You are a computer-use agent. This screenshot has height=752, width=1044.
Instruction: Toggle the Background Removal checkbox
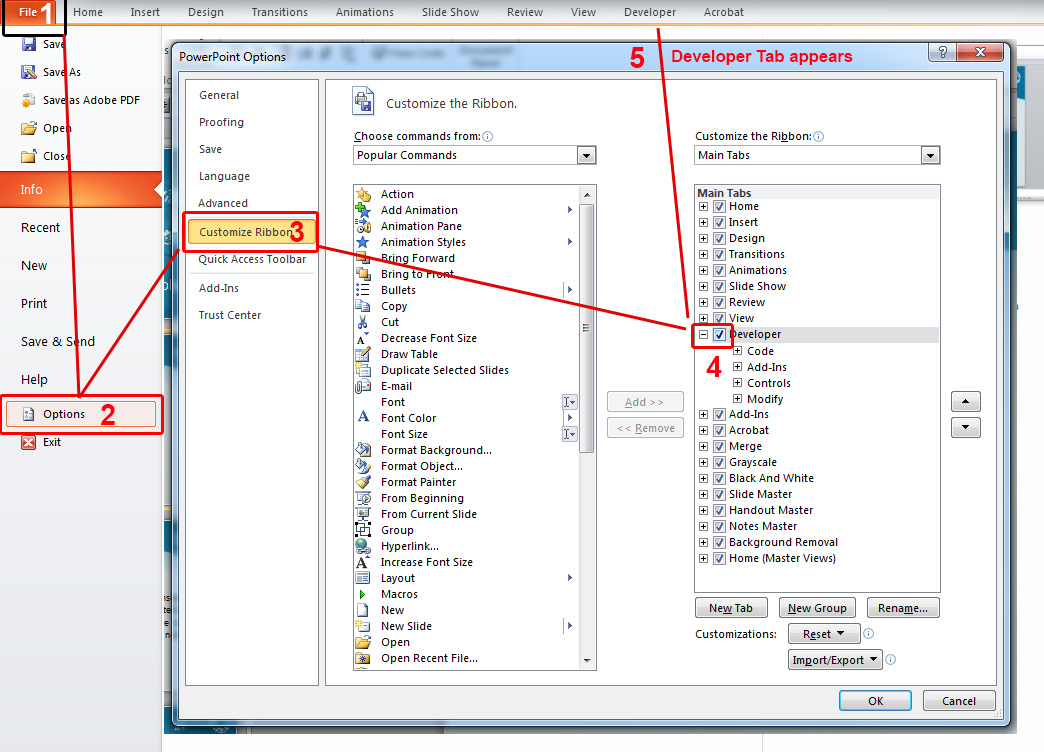(x=719, y=542)
